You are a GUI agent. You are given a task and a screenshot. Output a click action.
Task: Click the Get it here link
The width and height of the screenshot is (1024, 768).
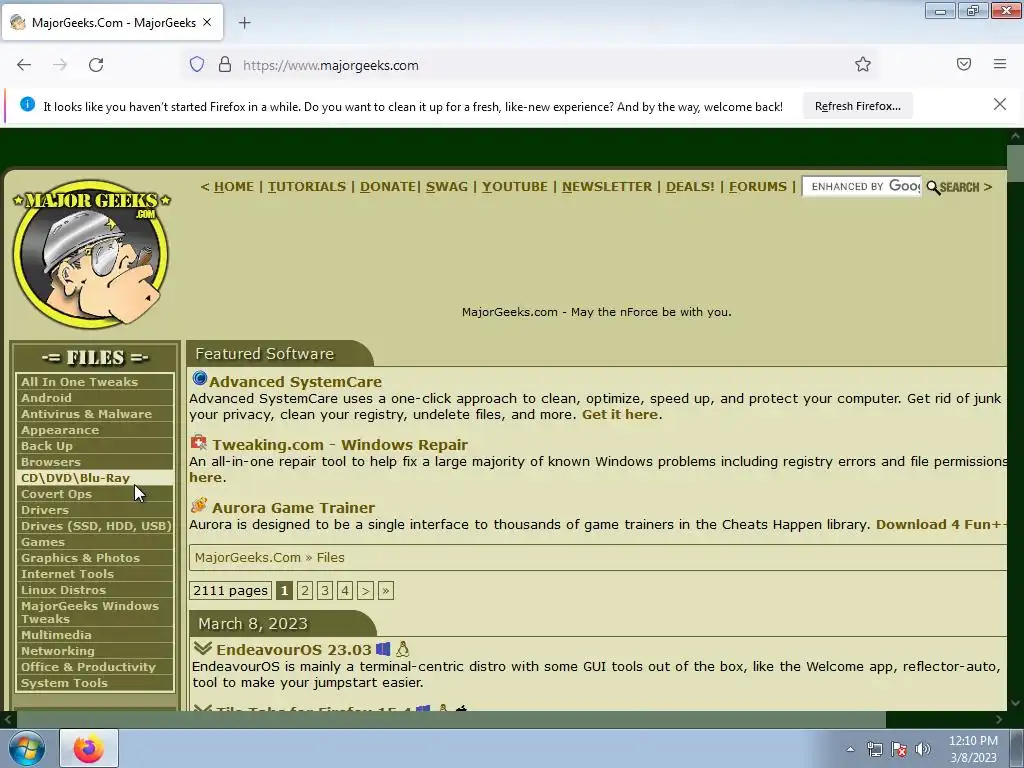coord(620,415)
